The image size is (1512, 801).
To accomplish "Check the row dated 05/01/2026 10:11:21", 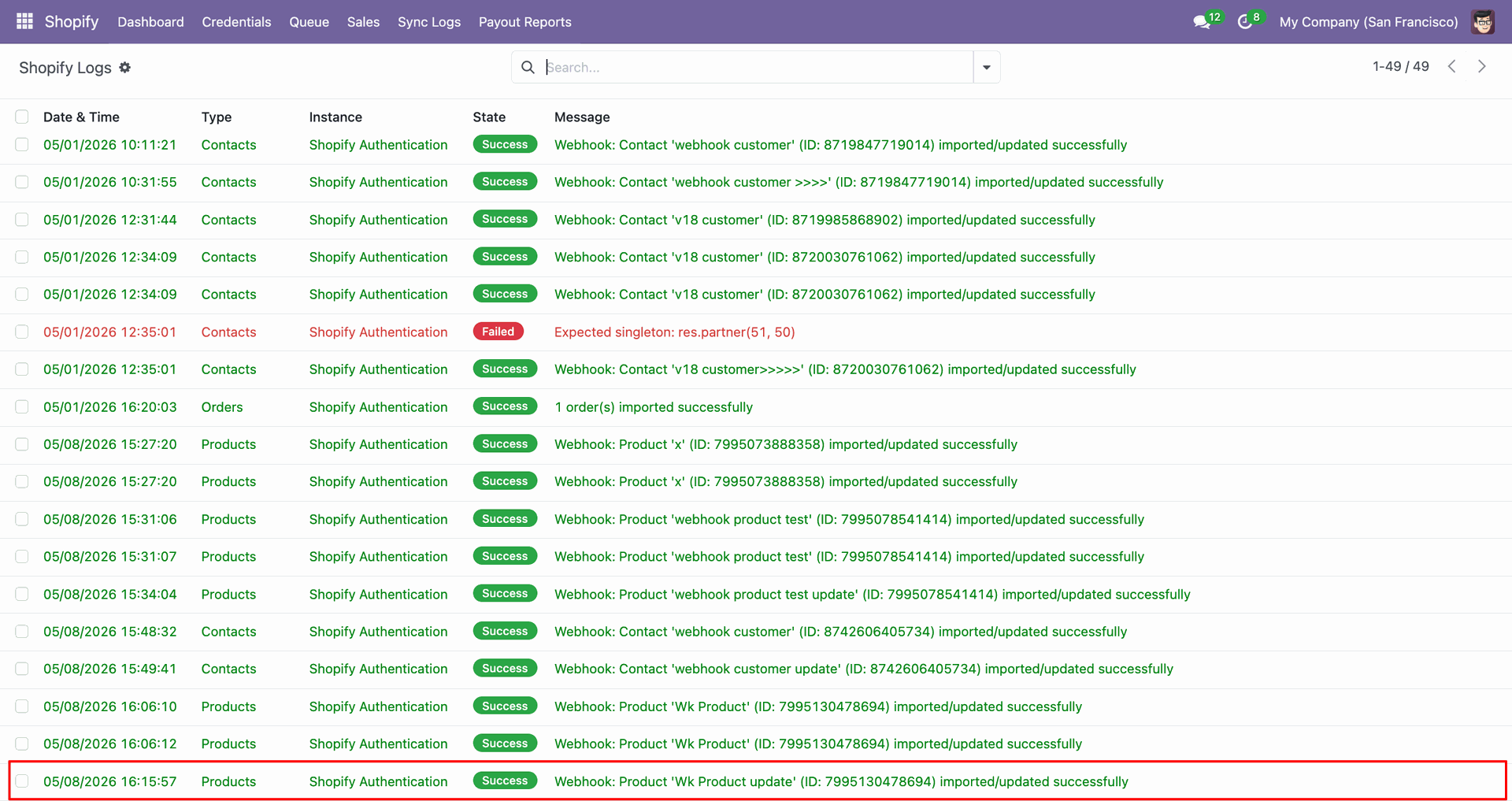I will (x=22, y=145).
